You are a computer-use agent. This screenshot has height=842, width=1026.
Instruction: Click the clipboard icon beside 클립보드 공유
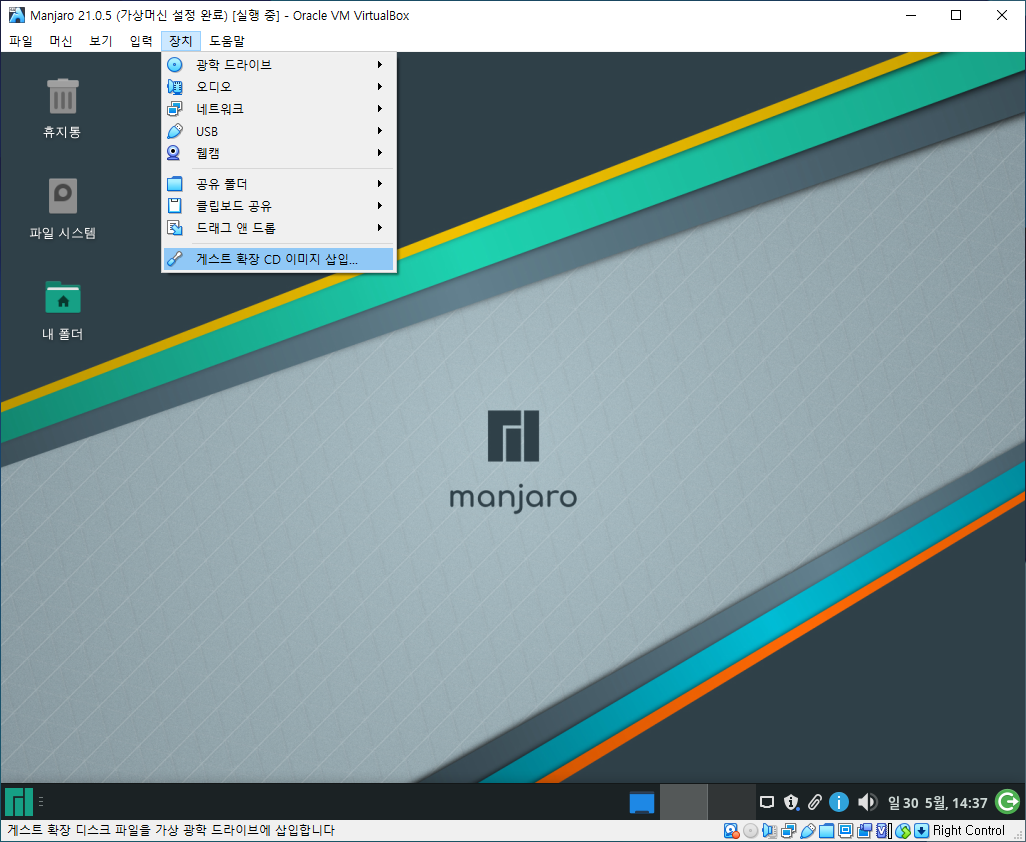pyautogui.click(x=175, y=205)
